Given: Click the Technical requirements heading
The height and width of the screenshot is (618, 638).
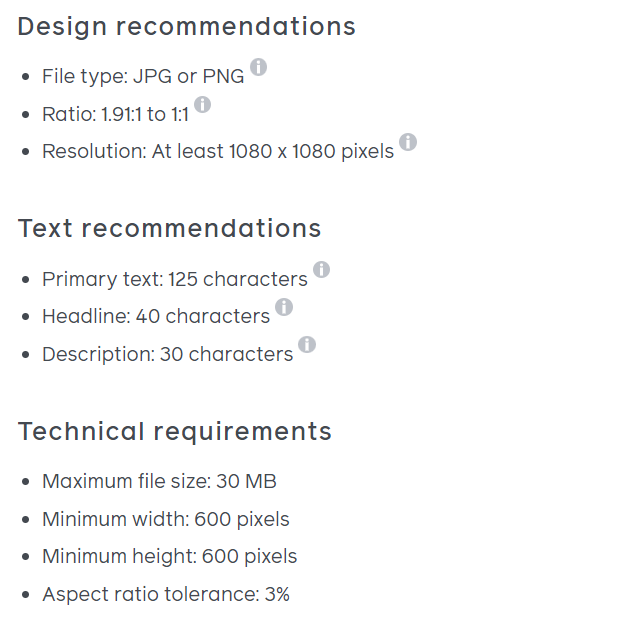Looking at the screenshot, I should (175, 432).
